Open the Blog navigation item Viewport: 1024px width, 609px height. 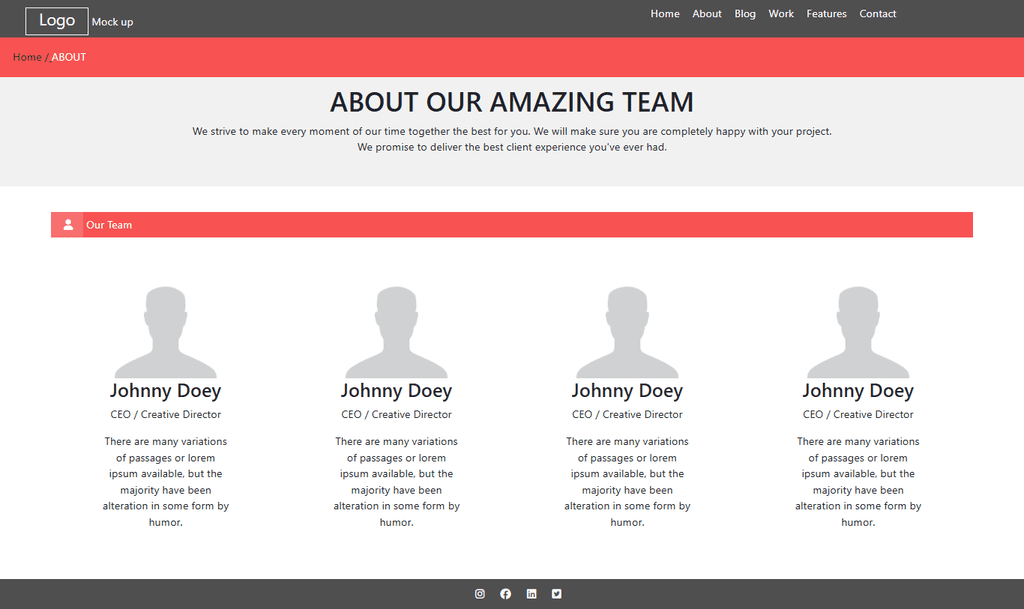[x=744, y=14]
